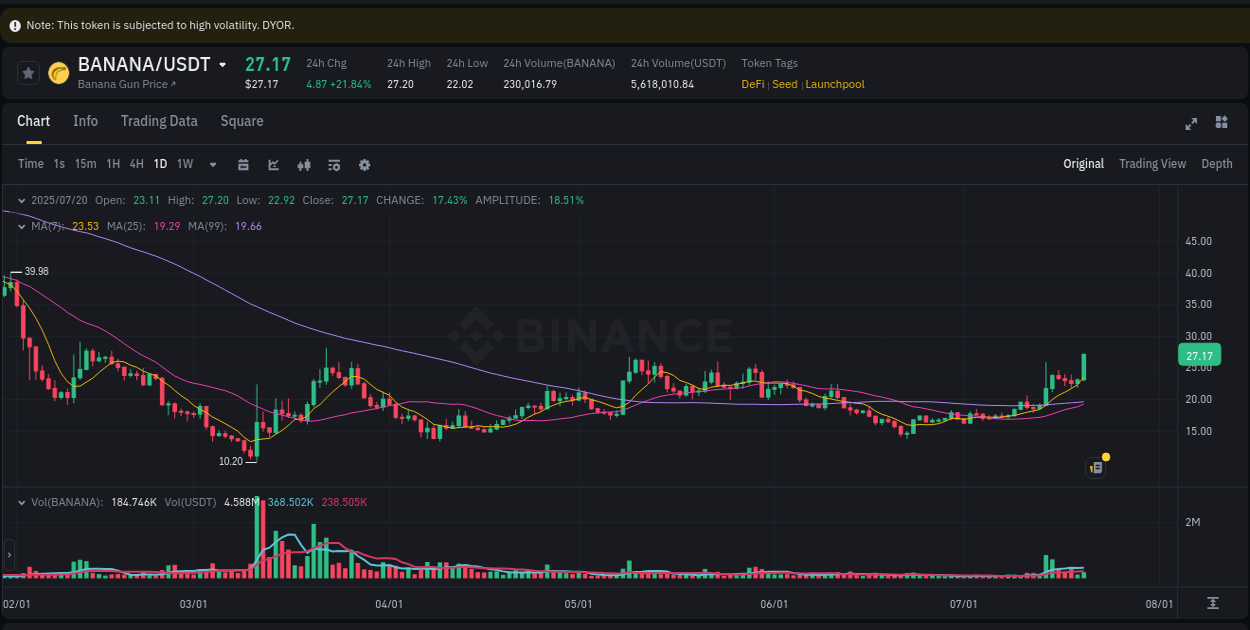Screen dimensions: 1250x630
Task: Click the Launchpool token tag
Action: tap(835, 84)
